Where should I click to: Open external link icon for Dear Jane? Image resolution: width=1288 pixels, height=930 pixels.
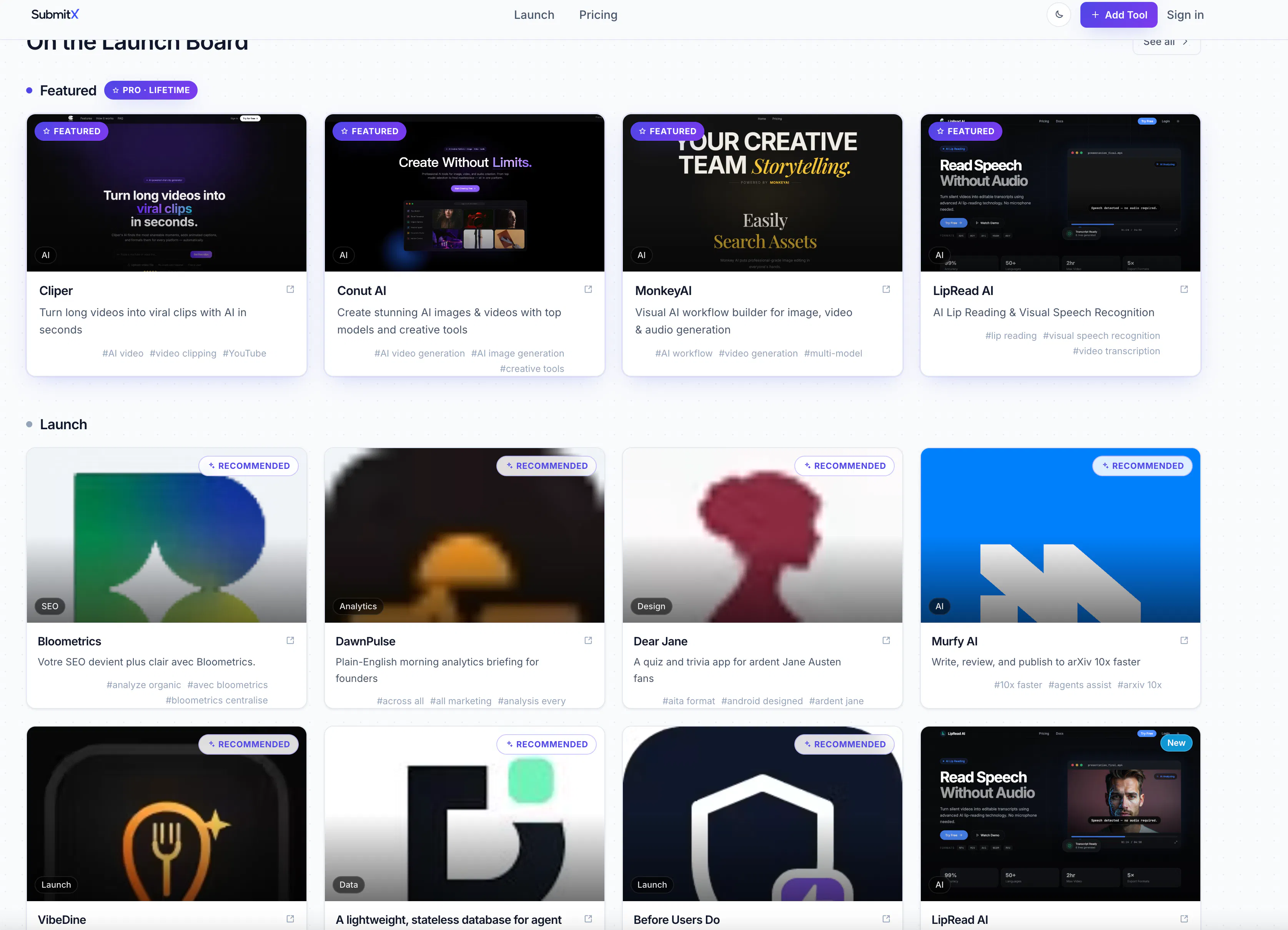886,640
